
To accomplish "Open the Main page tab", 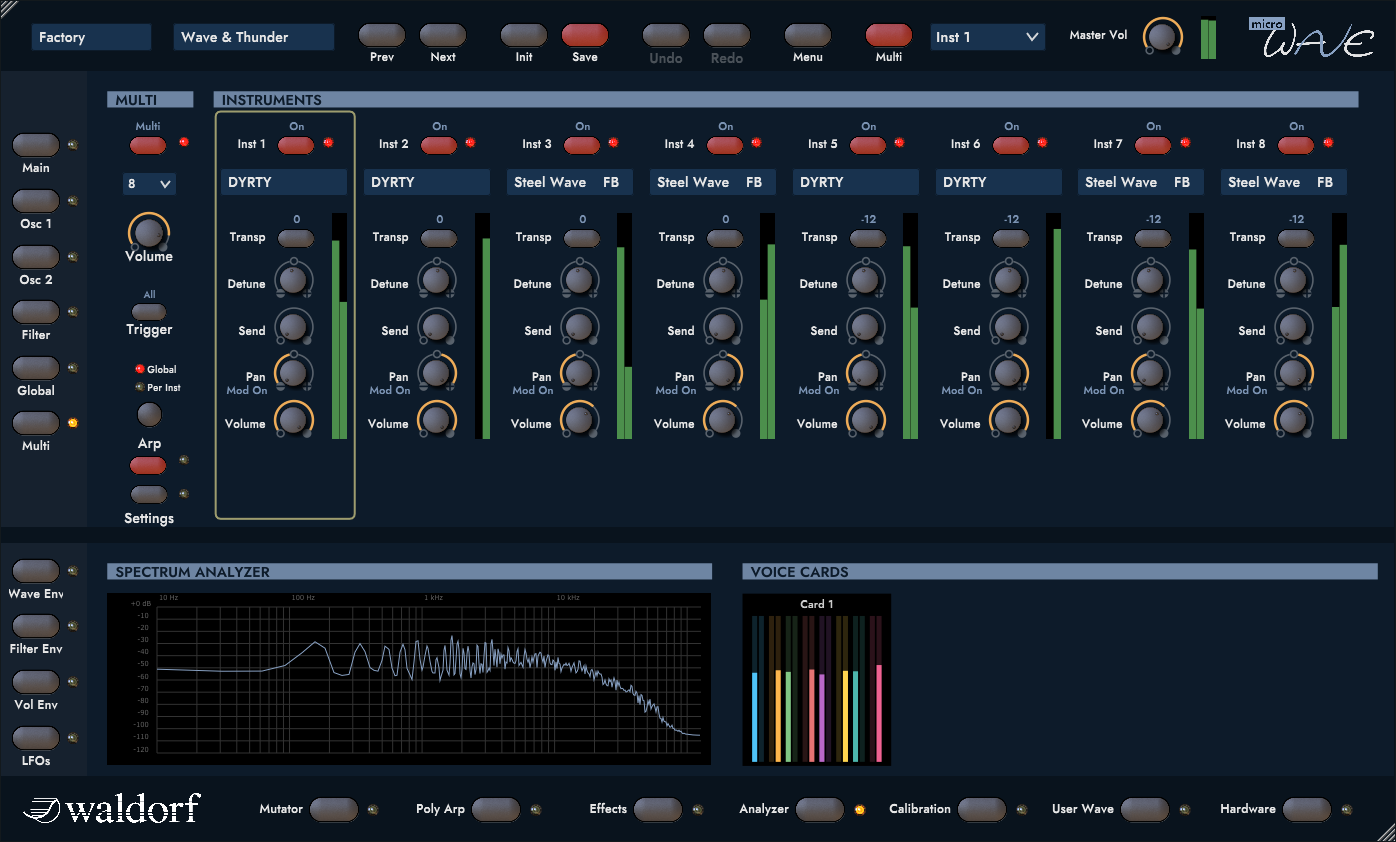I will coord(36,145).
